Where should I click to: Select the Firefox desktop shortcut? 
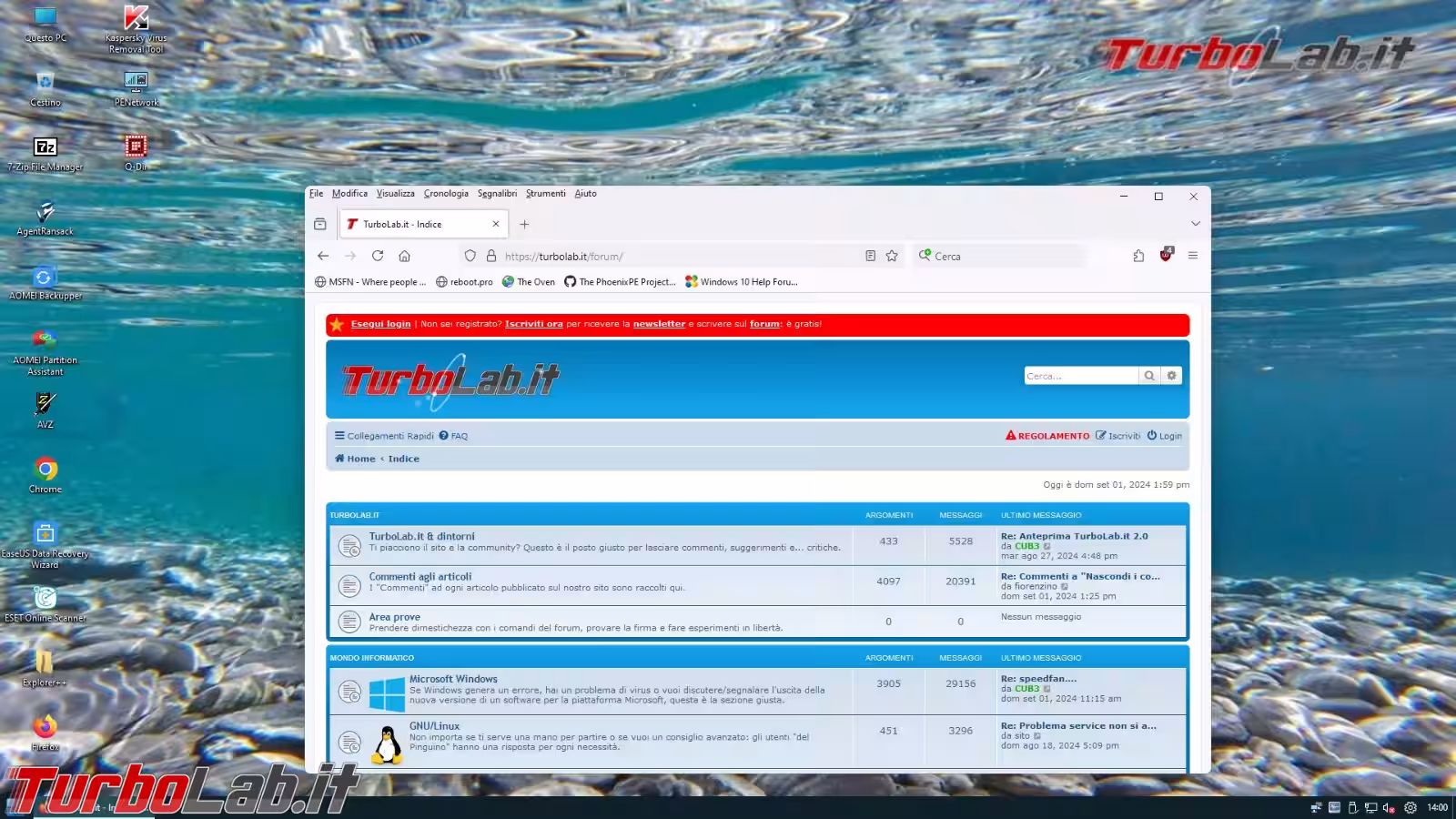point(45,734)
